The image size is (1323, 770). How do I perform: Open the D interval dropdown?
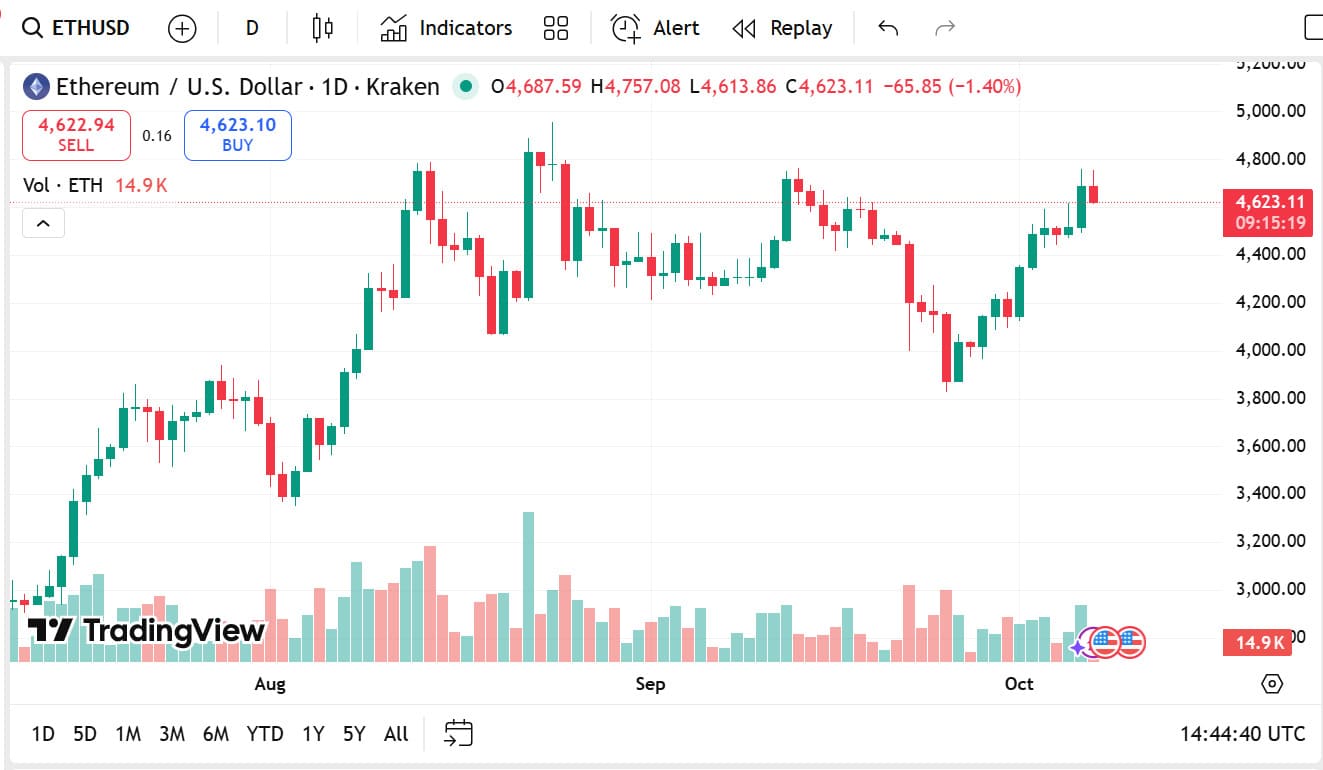pyautogui.click(x=252, y=28)
